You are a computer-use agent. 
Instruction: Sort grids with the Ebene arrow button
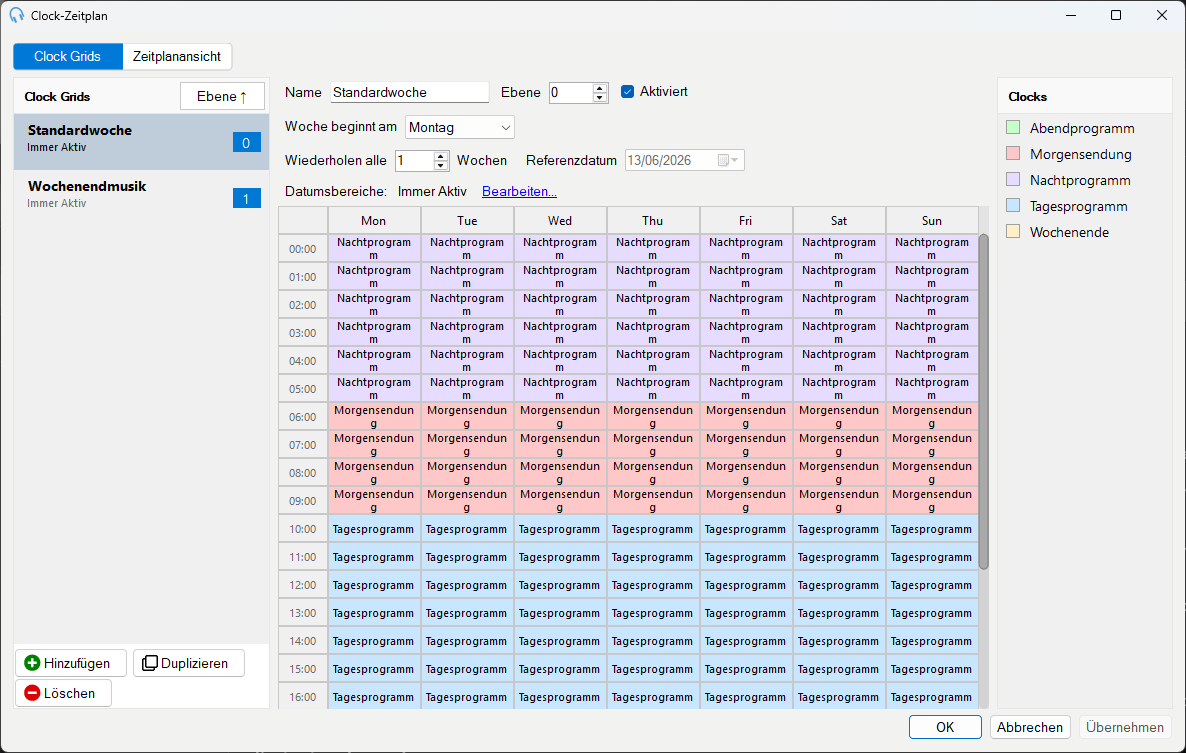(222, 97)
